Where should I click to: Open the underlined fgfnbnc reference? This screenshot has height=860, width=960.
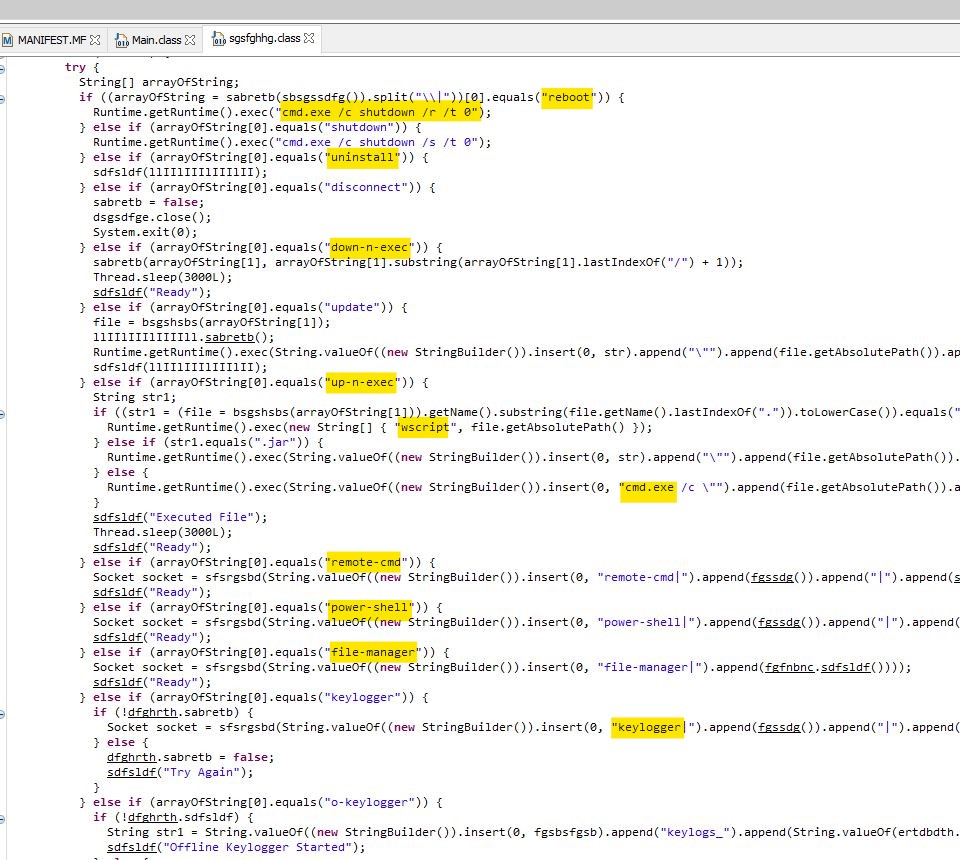pyautogui.click(x=789, y=667)
